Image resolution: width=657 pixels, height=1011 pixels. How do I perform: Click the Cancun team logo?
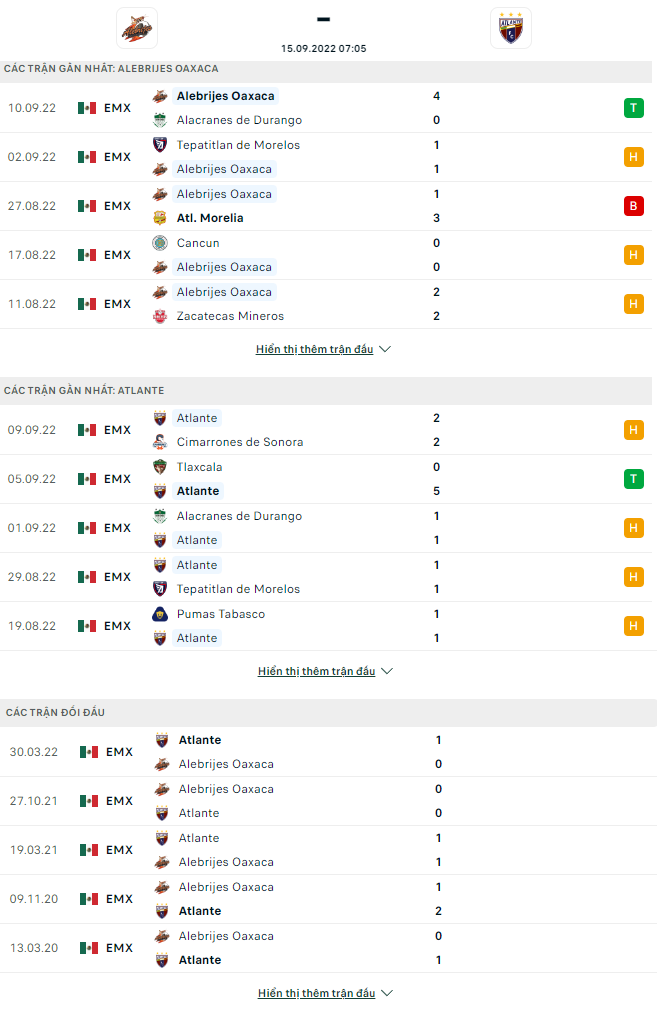click(x=160, y=243)
